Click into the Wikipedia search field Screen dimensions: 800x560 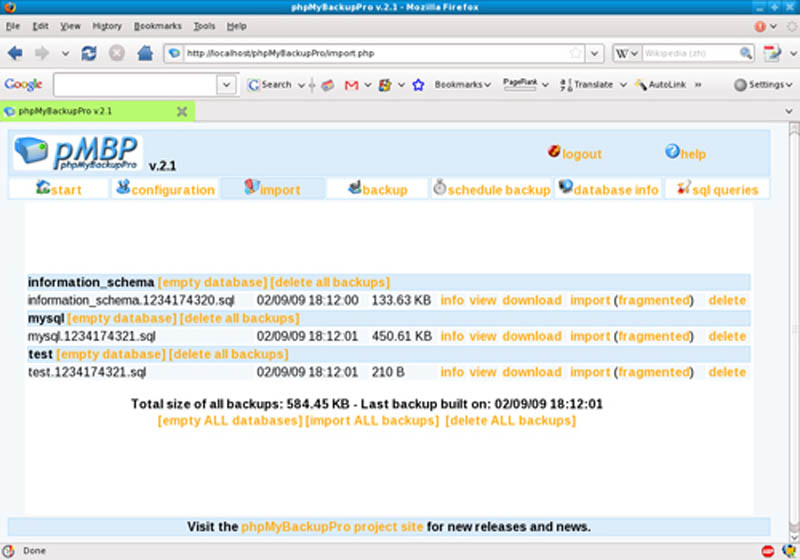(690, 53)
